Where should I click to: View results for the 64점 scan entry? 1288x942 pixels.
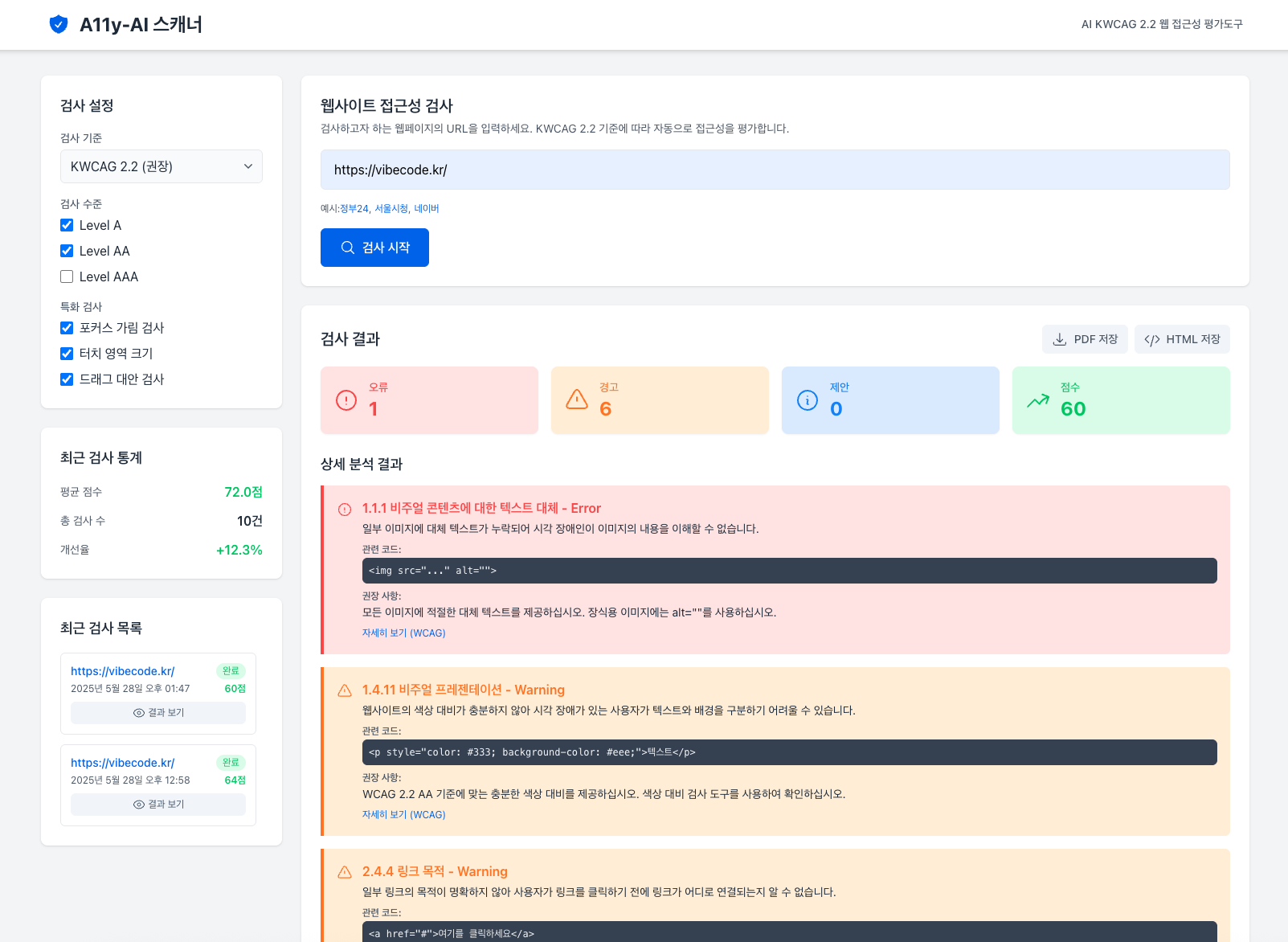158,805
